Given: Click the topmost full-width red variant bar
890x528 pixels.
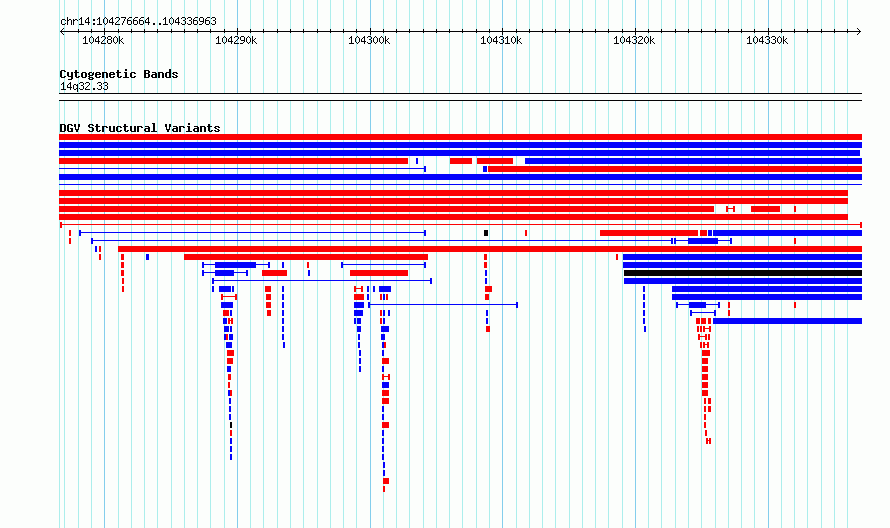Looking at the screenshot, I should [460, 137].
